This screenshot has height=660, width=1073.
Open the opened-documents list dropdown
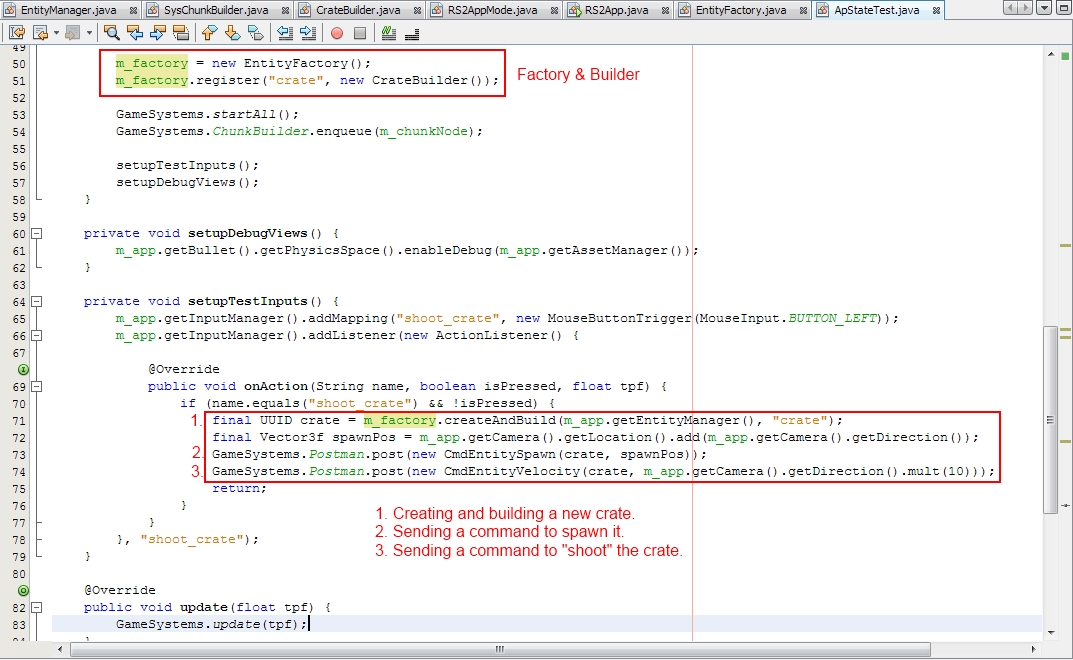click(1044, 8)
